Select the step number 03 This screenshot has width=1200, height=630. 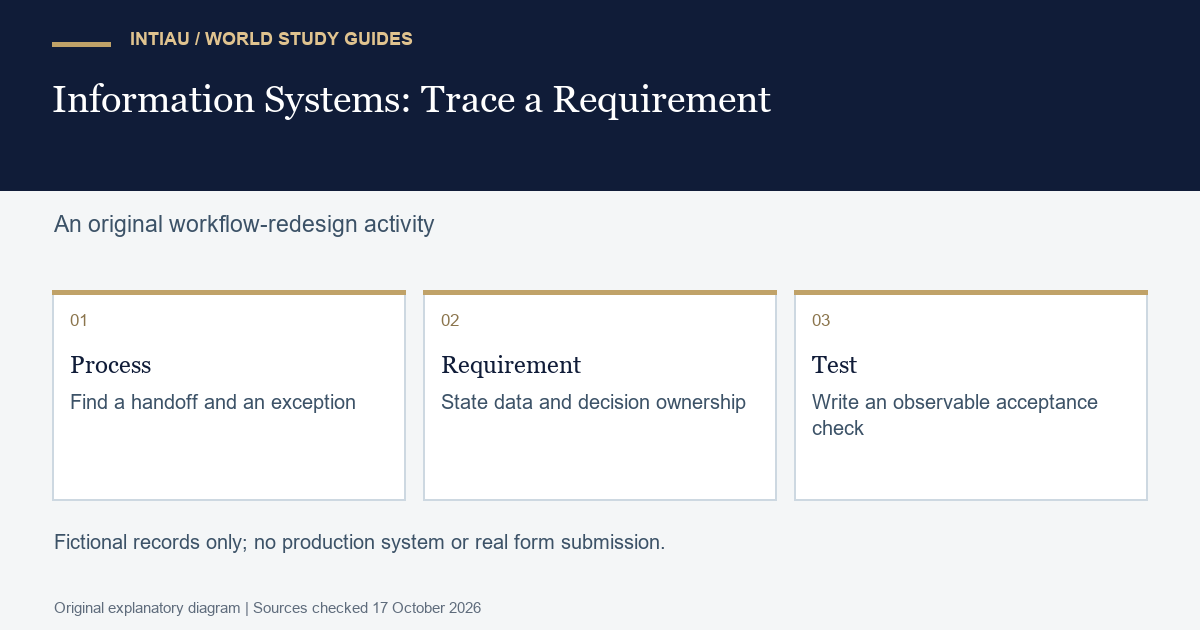(x=821, y=320)
